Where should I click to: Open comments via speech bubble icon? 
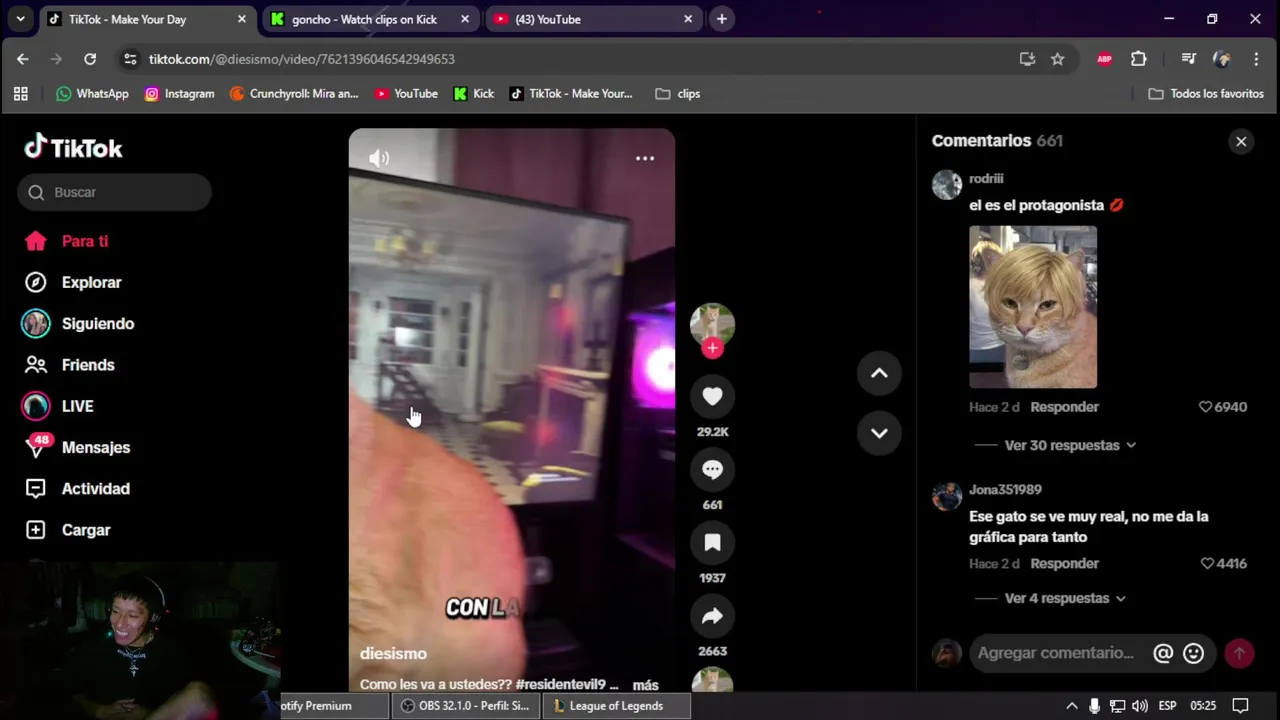[712, 469]
